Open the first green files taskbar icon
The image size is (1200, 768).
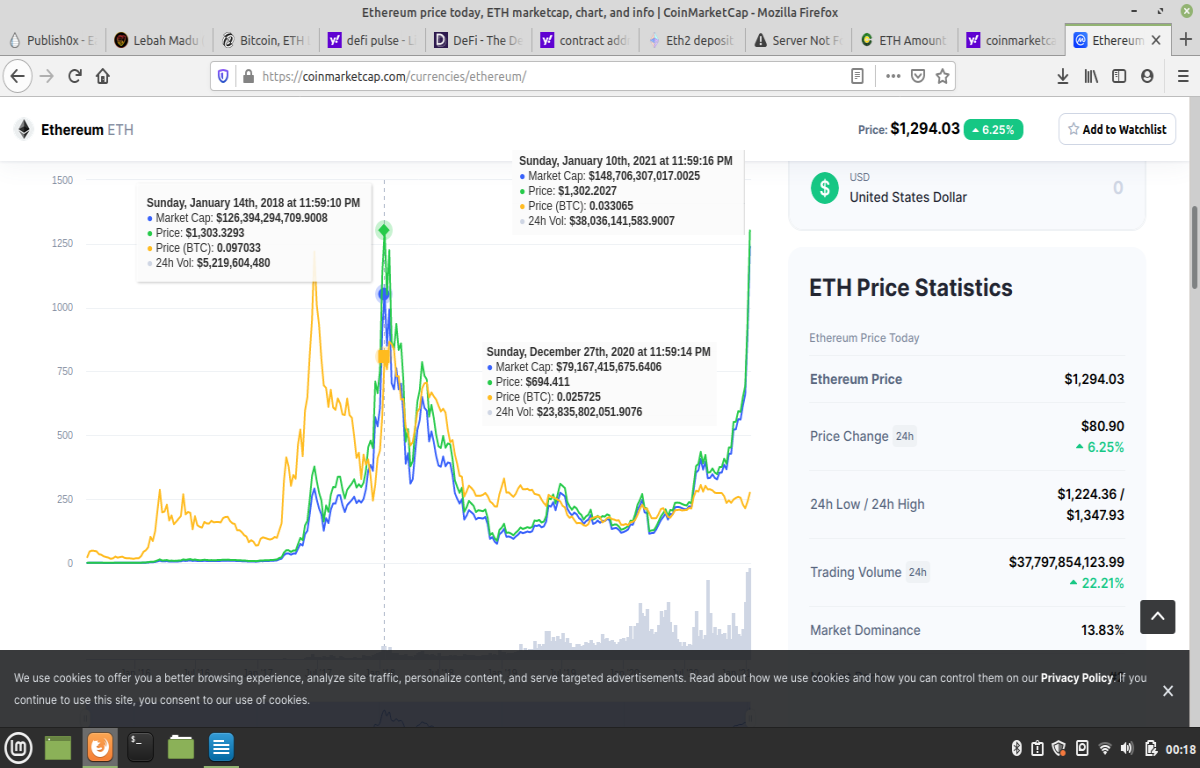click(59, 747)
